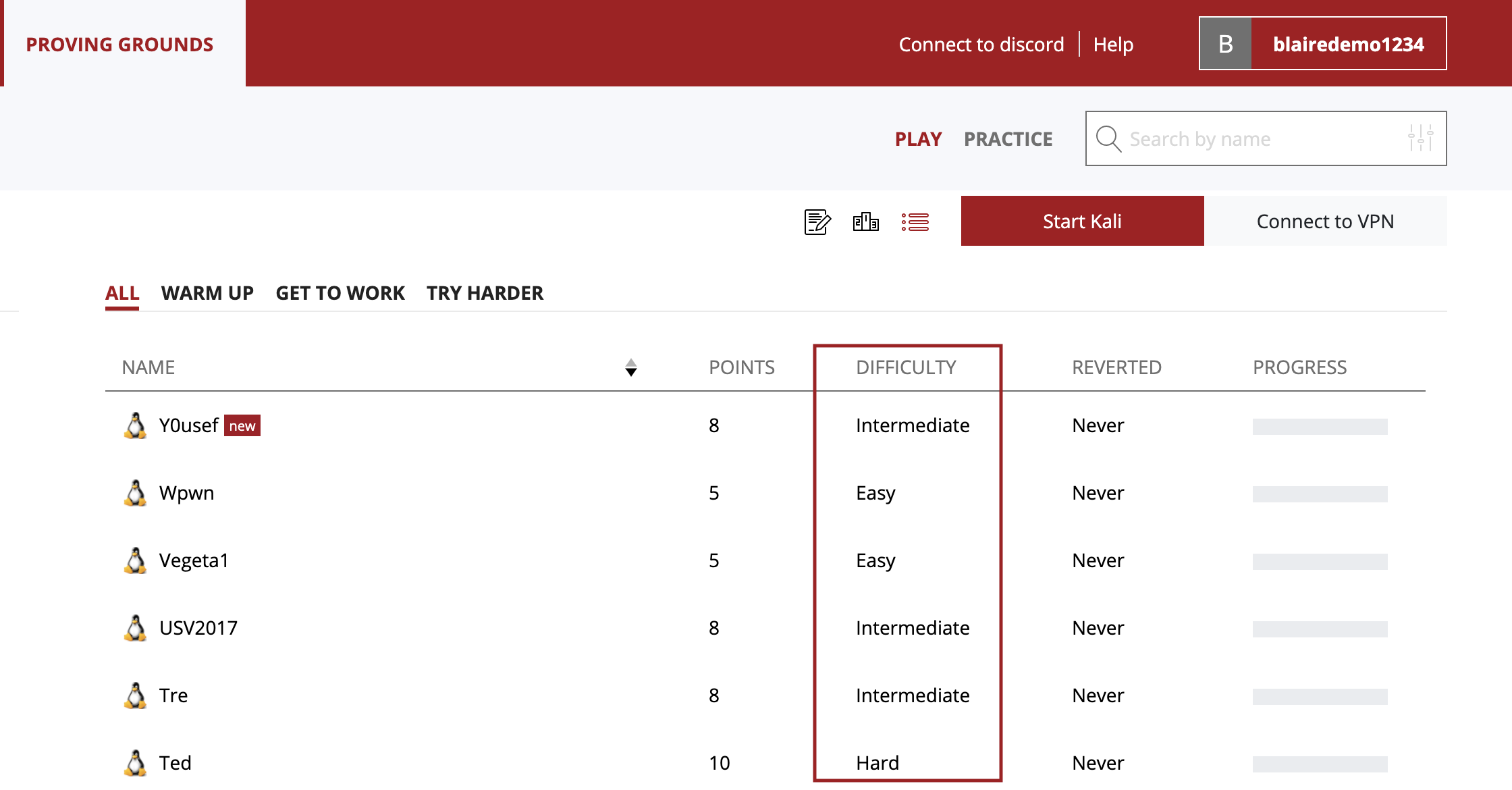Viewport: 1512px width, 790px height.
Task: Switch to the WARM UP tab
Action: (207, 293)
